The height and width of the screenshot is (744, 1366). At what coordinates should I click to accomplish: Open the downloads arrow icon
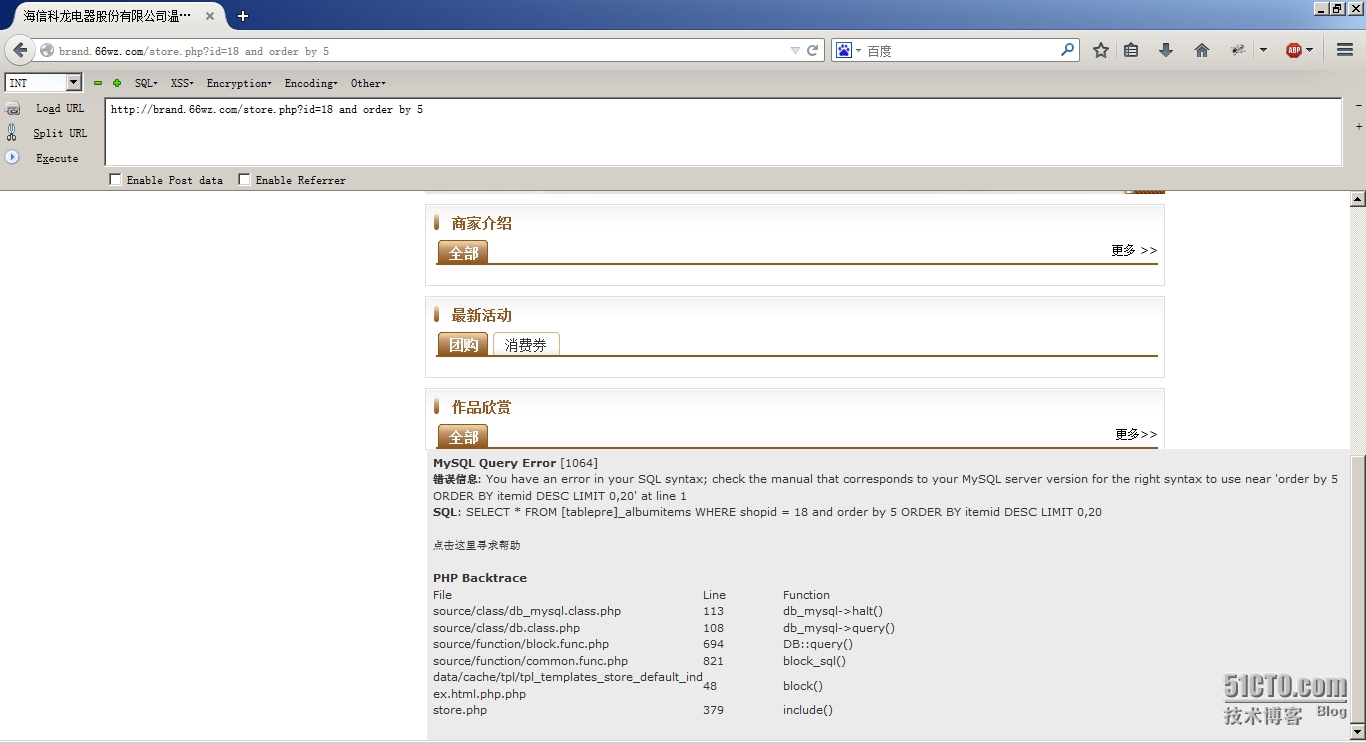point(1166,50)
